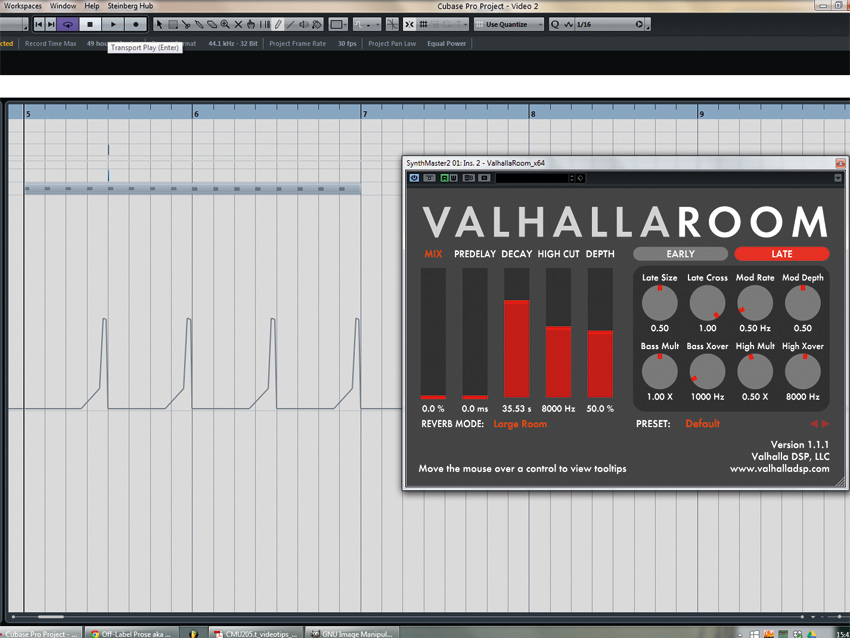The image size is (850, 638).
Task: Select the Erase tool
Action: click(x=212, y=24)
